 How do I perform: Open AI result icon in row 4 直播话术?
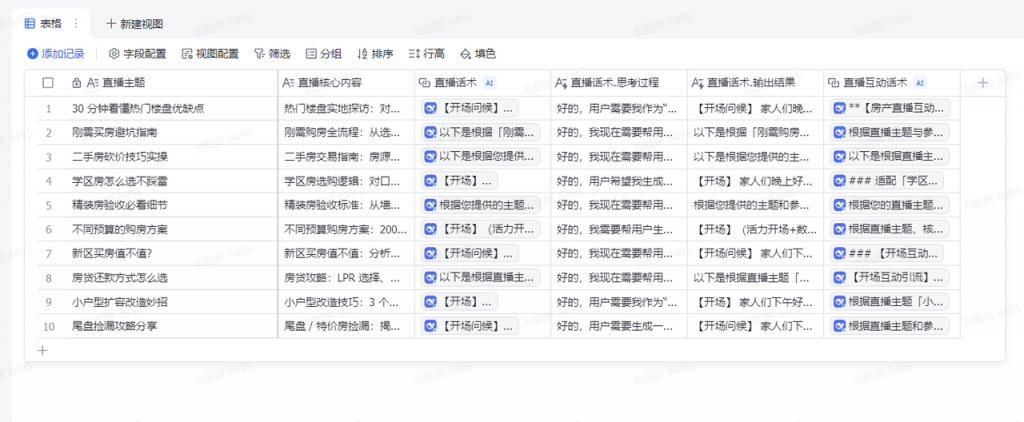[x=430, y=181]
